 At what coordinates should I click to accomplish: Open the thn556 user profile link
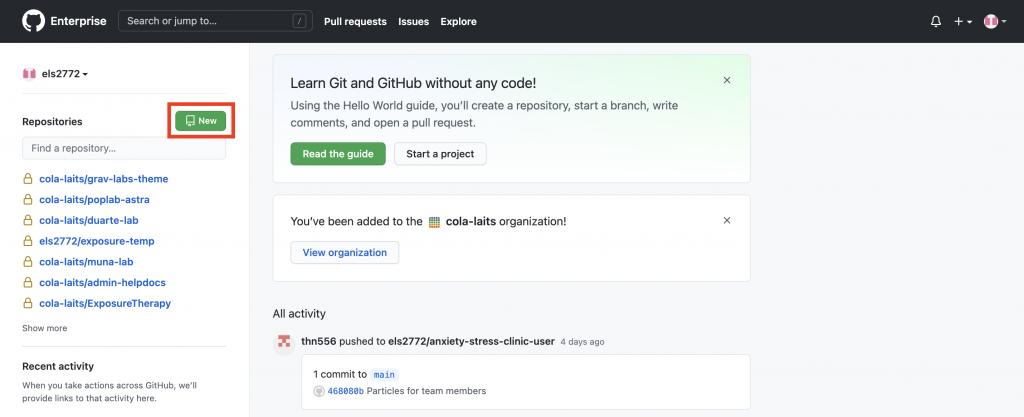tap(317, 341)
